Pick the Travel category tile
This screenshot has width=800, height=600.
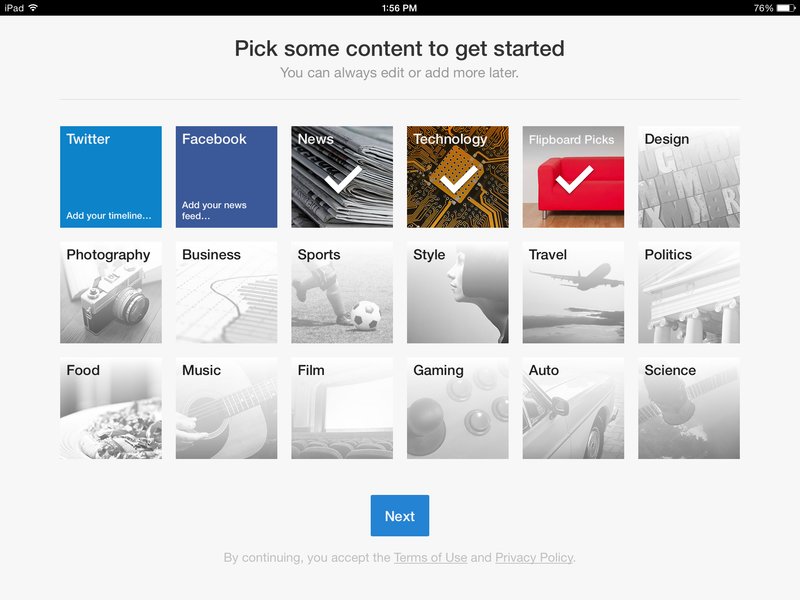(x=573, y=292)
